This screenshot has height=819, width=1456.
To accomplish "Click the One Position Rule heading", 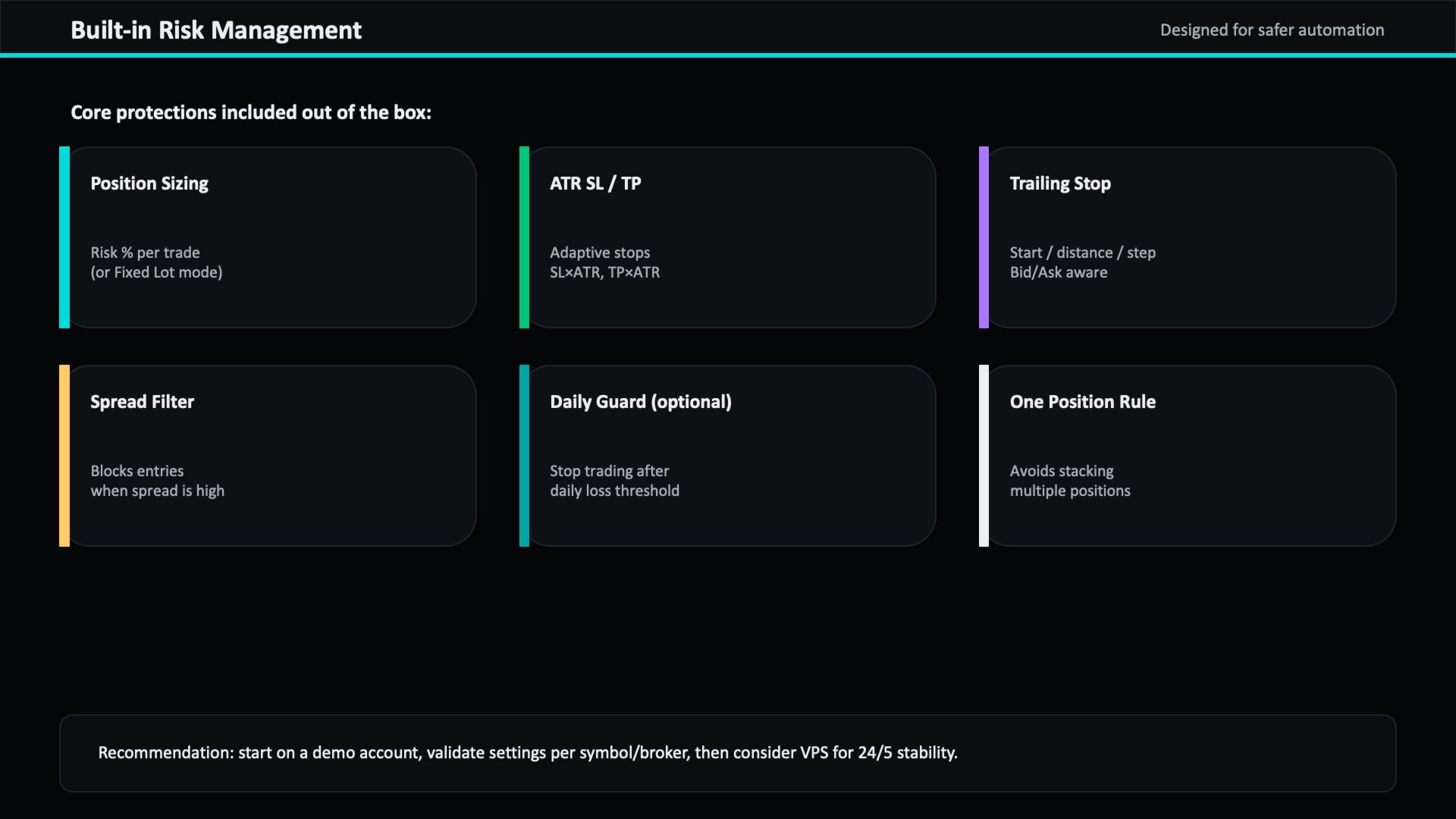I will click(x=1082, y=402).
